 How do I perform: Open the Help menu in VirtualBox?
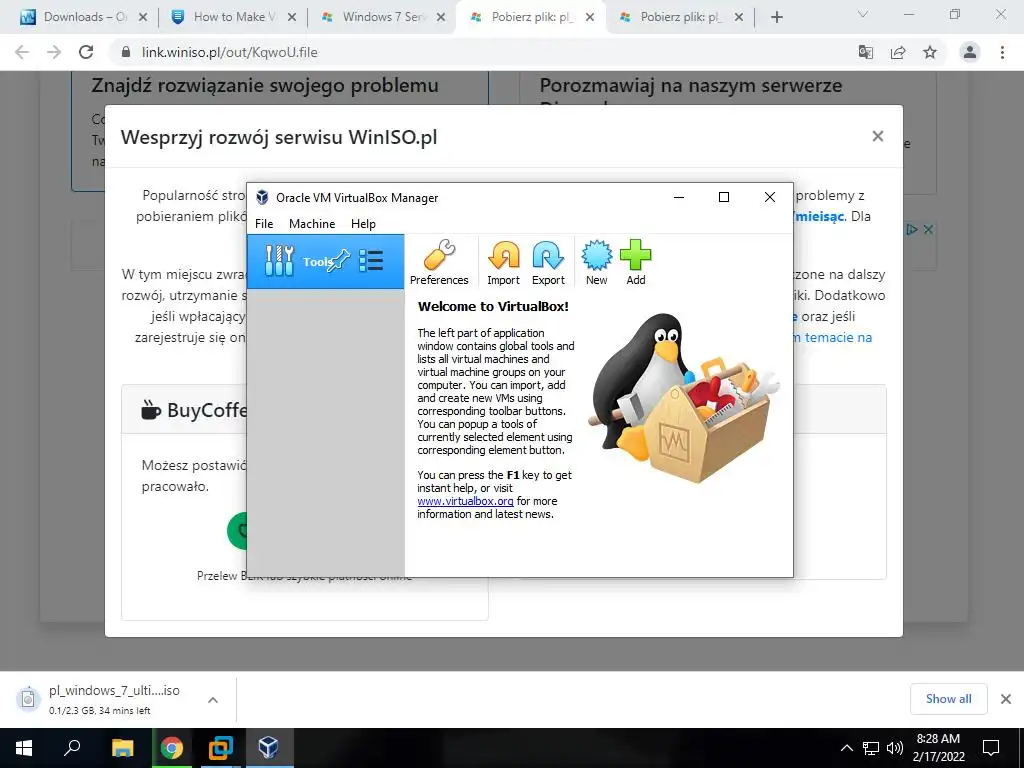click(x=363, y=223)
